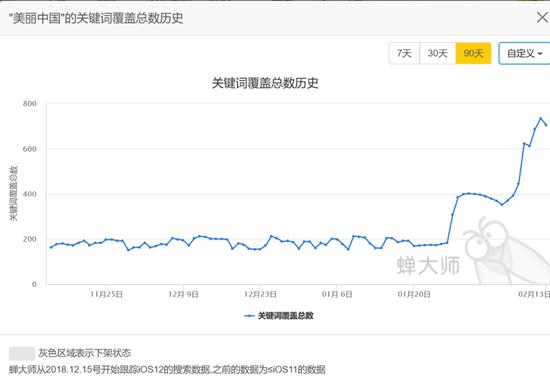The width and height of the screenshot is (550, 382).
Task: Switch to the 30天 range tab
Action: click(x=437, y=53)
